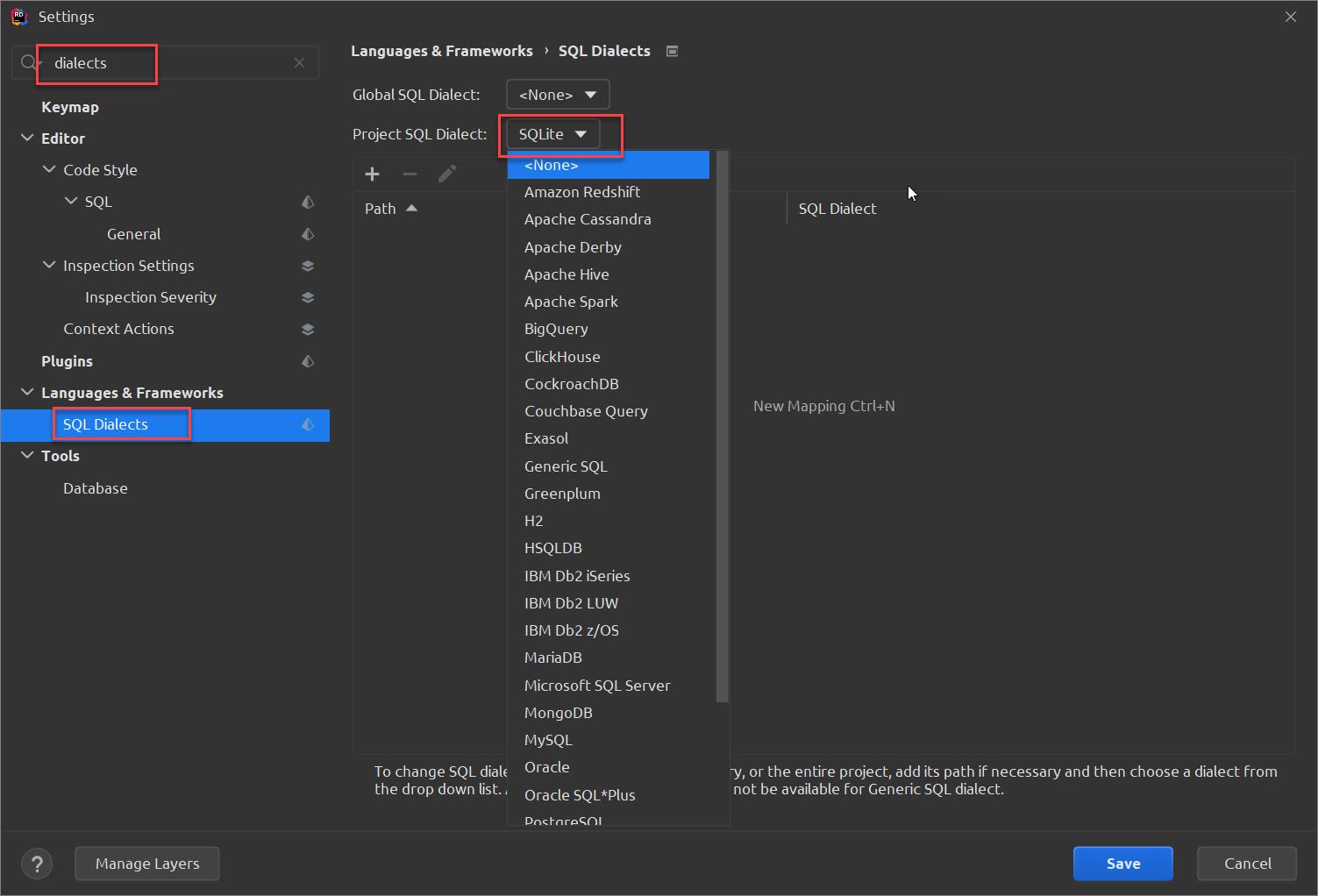Click the modified-settings droplet next to SQL
This screenshot has height=896, width=1318.
[308, 202]
